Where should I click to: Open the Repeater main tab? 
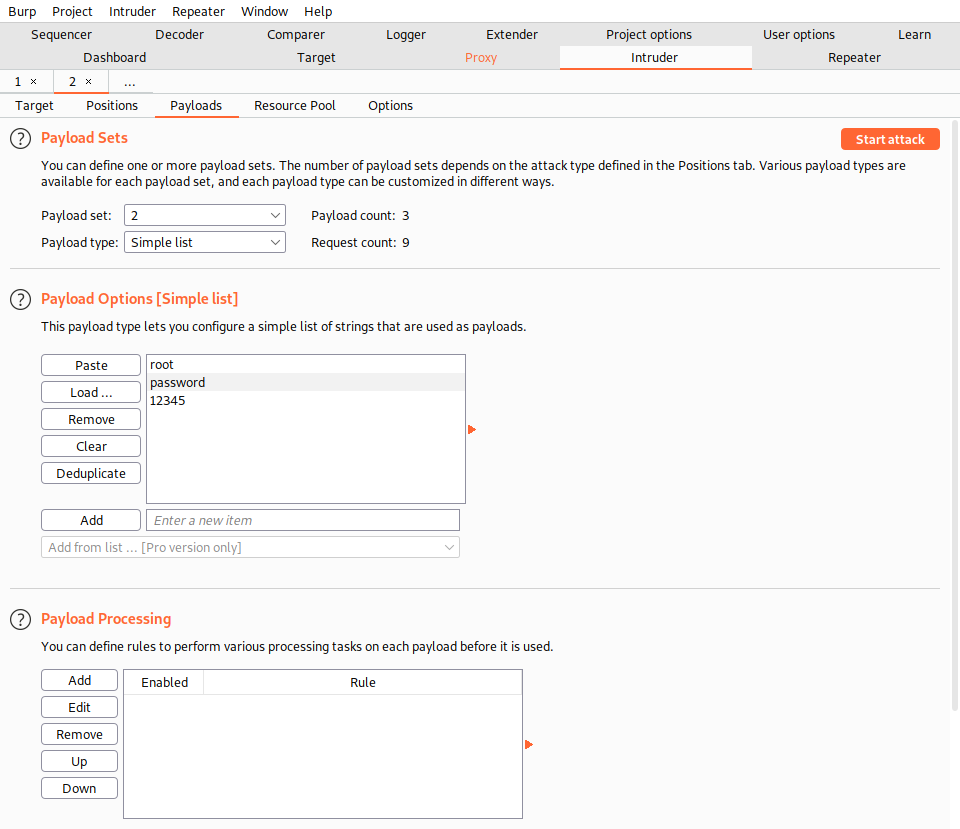(854, 58)
